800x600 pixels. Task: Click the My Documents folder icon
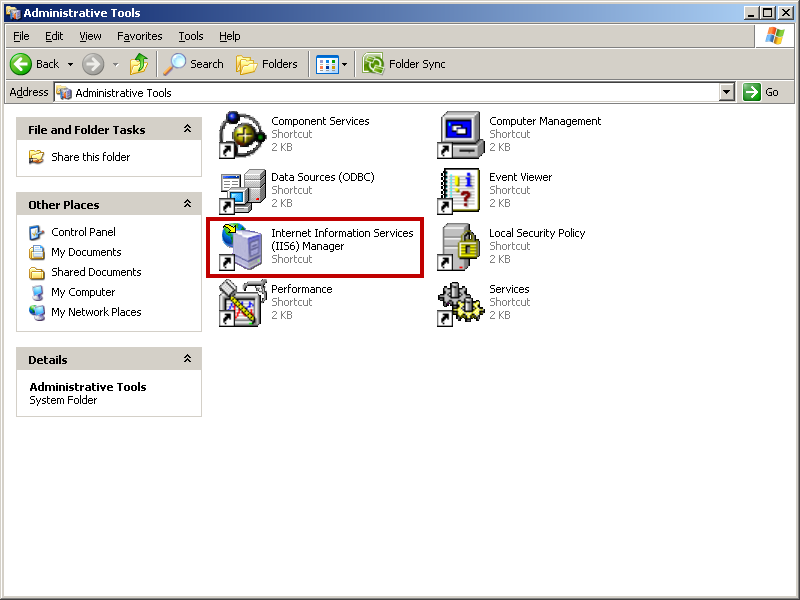tap(36, 253)
